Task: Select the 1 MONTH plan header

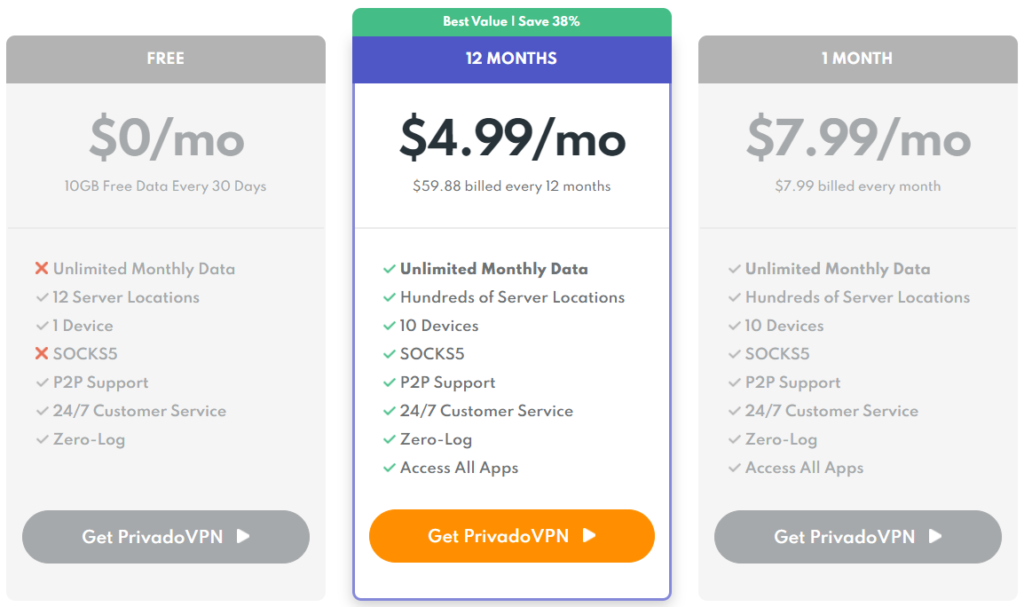Action: 857,59
